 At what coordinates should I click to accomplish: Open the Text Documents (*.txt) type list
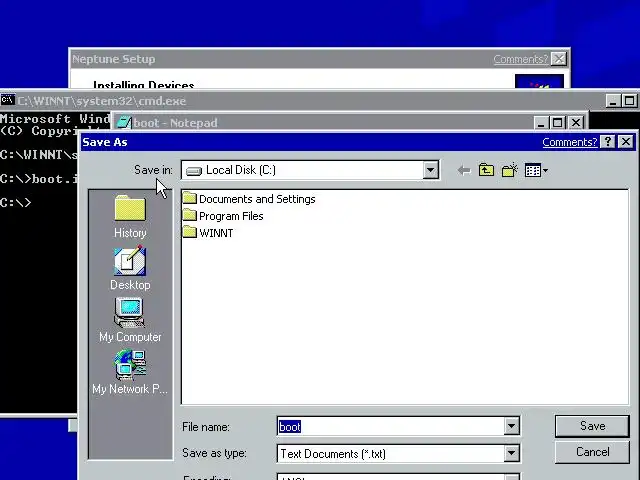398,453
